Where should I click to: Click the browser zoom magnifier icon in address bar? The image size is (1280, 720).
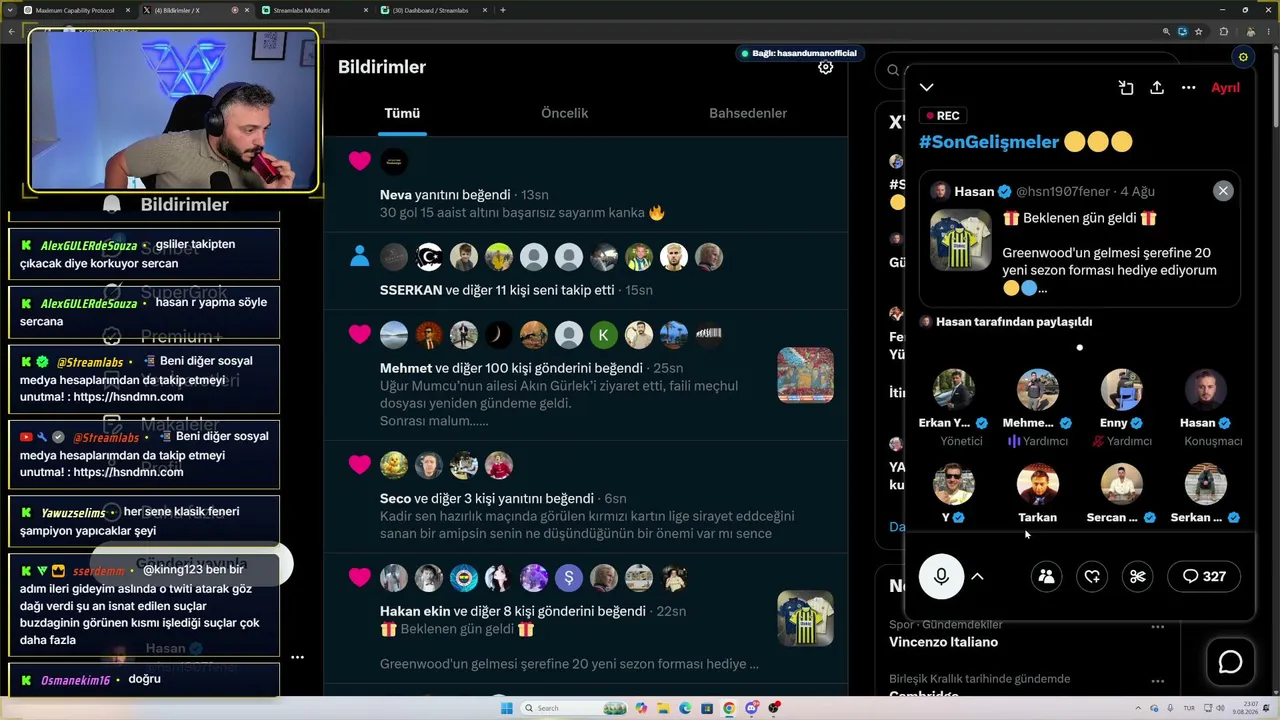click(1165, 31)
